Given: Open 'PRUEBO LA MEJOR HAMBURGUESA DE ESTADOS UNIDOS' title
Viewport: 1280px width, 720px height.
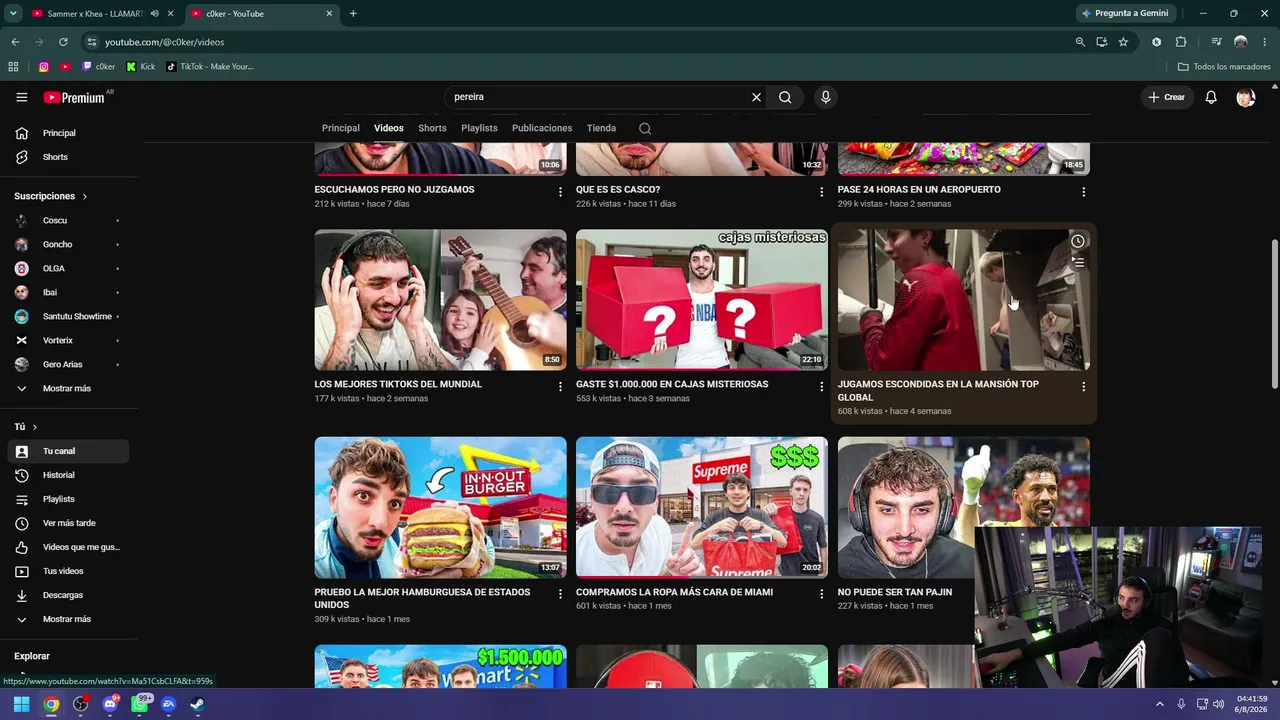Looking at the screenshot, I should coord(422,598).
